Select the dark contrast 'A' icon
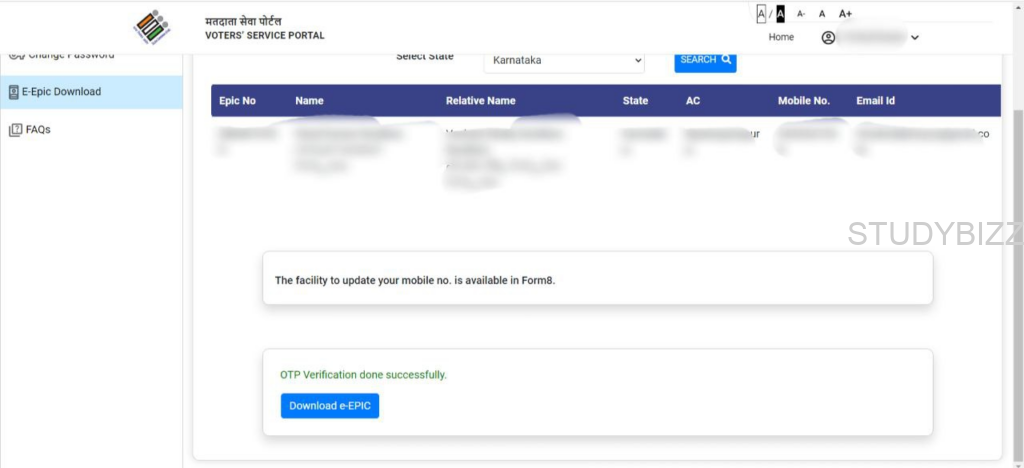 [780, 14]
